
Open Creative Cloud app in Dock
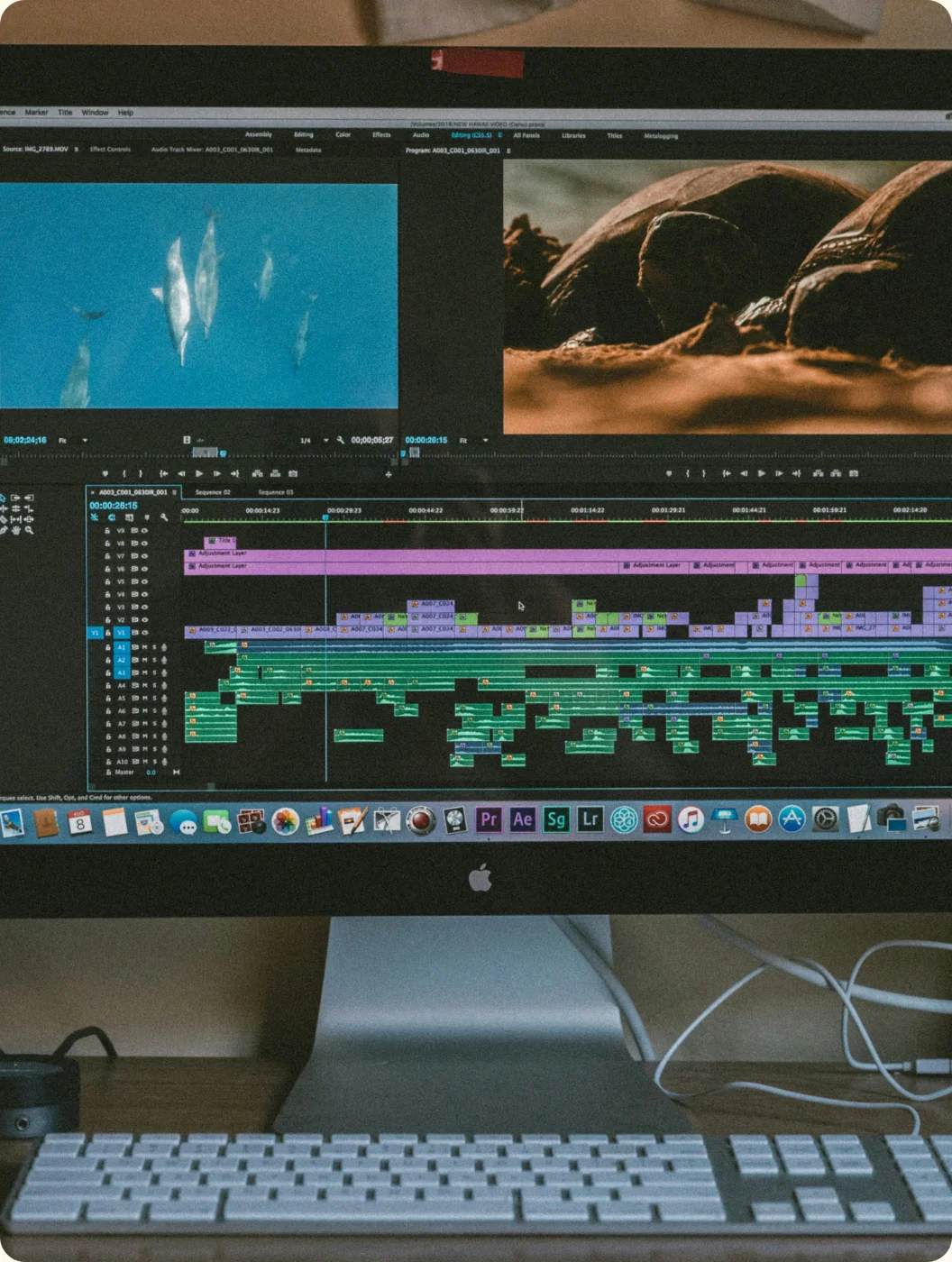point(657,819)
